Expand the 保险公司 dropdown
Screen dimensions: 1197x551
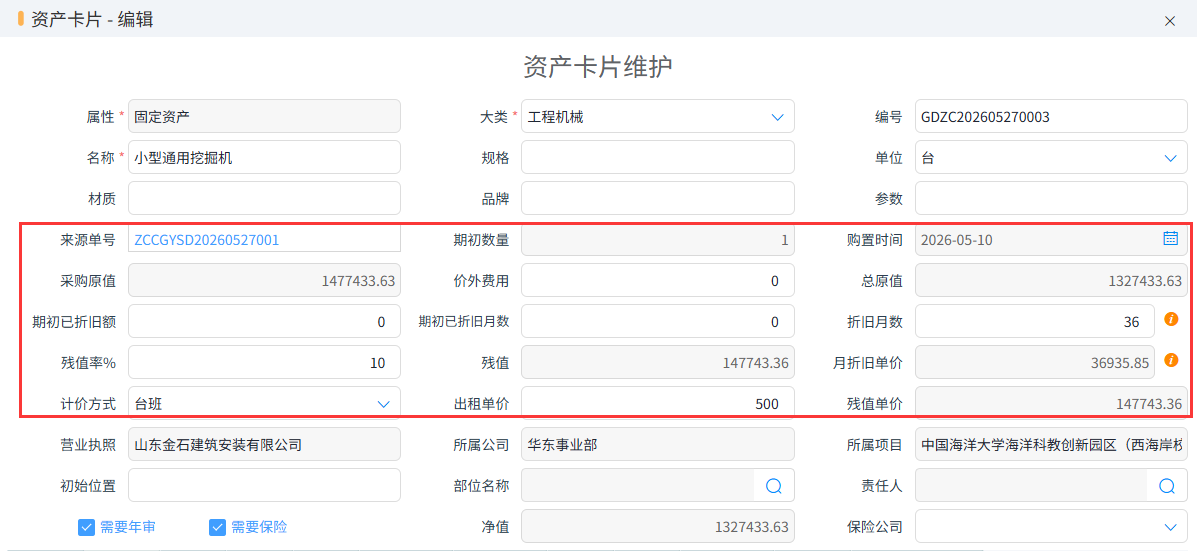1170,527
